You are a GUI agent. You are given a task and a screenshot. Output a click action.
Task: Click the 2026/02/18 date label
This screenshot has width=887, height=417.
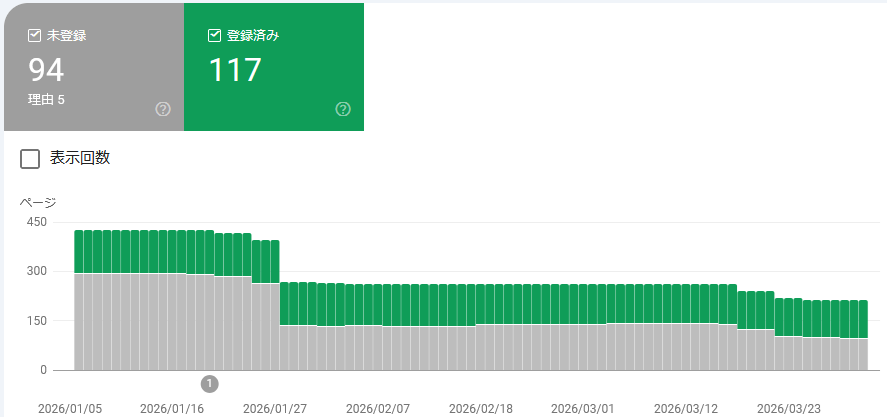[x=480, y=409]
